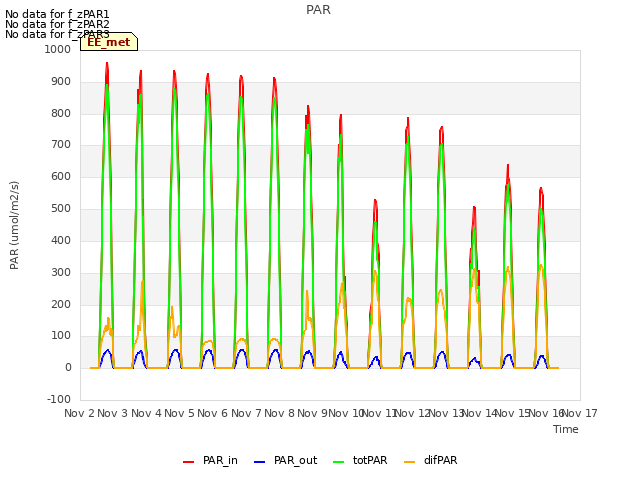Click the Nov 4 x-axis tick label
This screenshot has width=640, height=480.
click(x=146, y=413)
